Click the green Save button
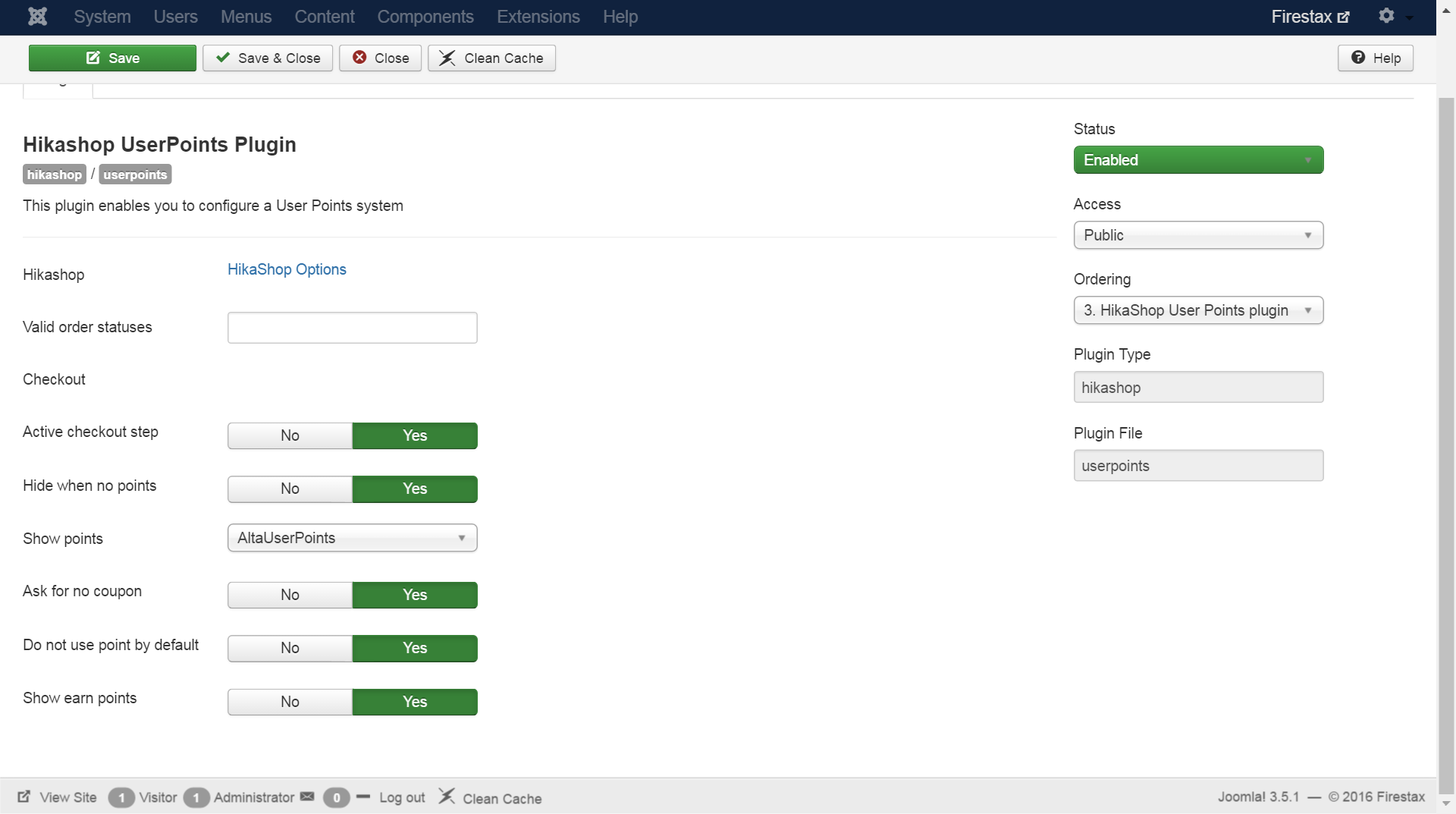This screenshot has width=1456, height=814. [112, 58]
